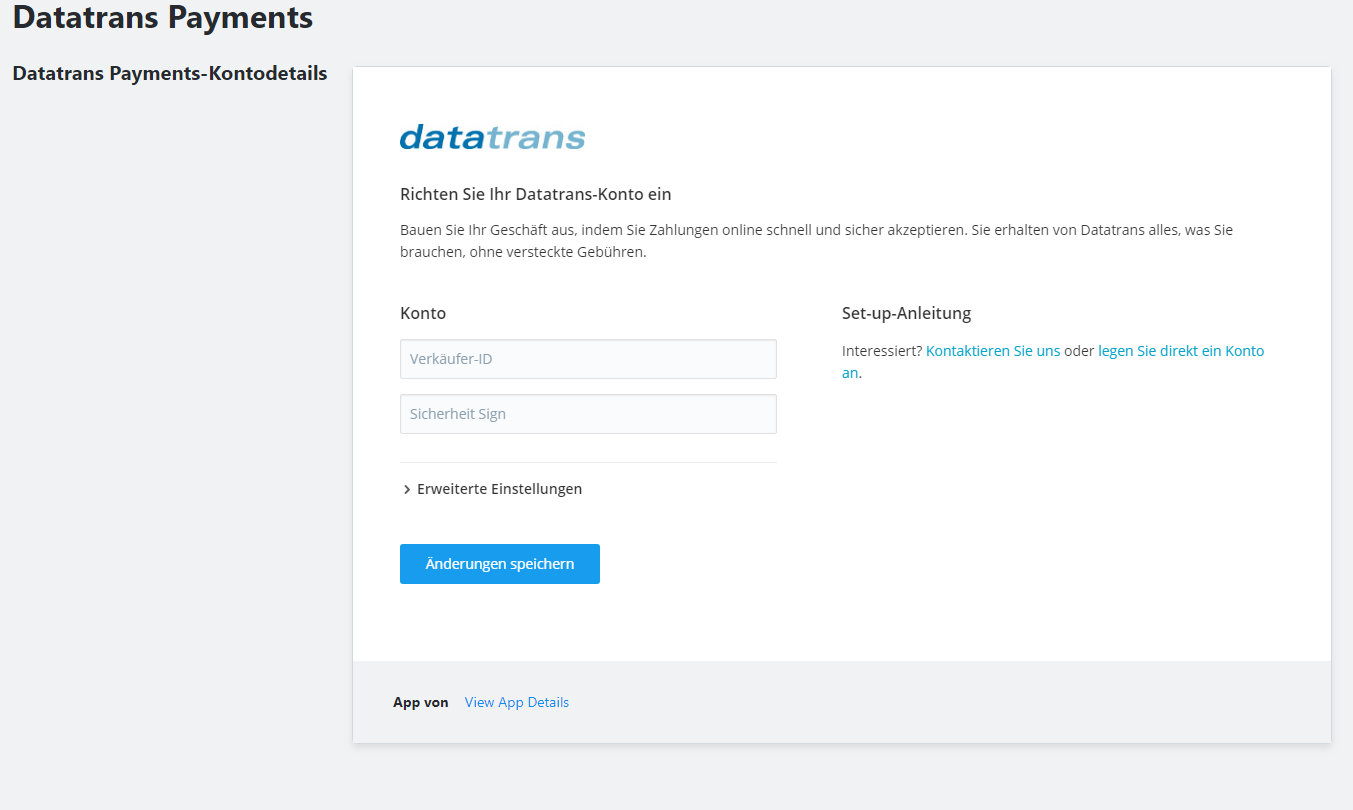Click the Datatrans Payments page title
This screenshot has width=1353, height=810.
[x=163, y=17]
